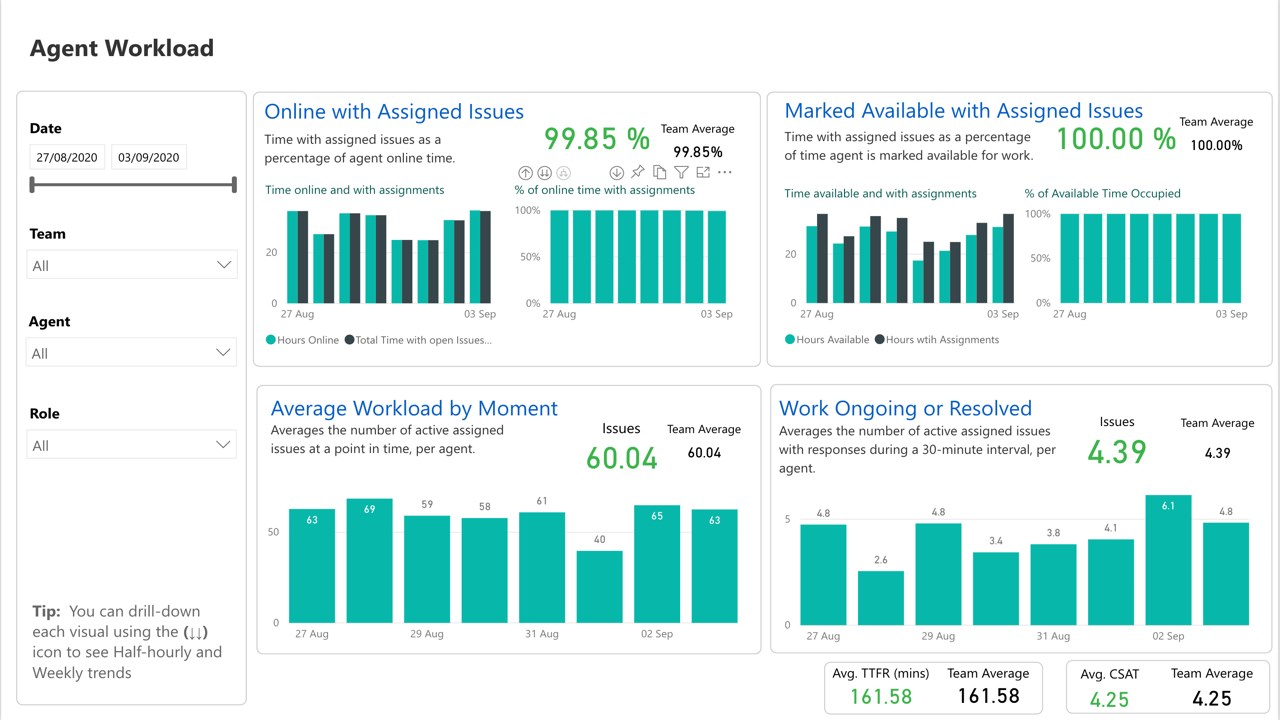The image size is (1280, 720).
Task: Click the 100.00 % green value
Action: pos(1116,139)
